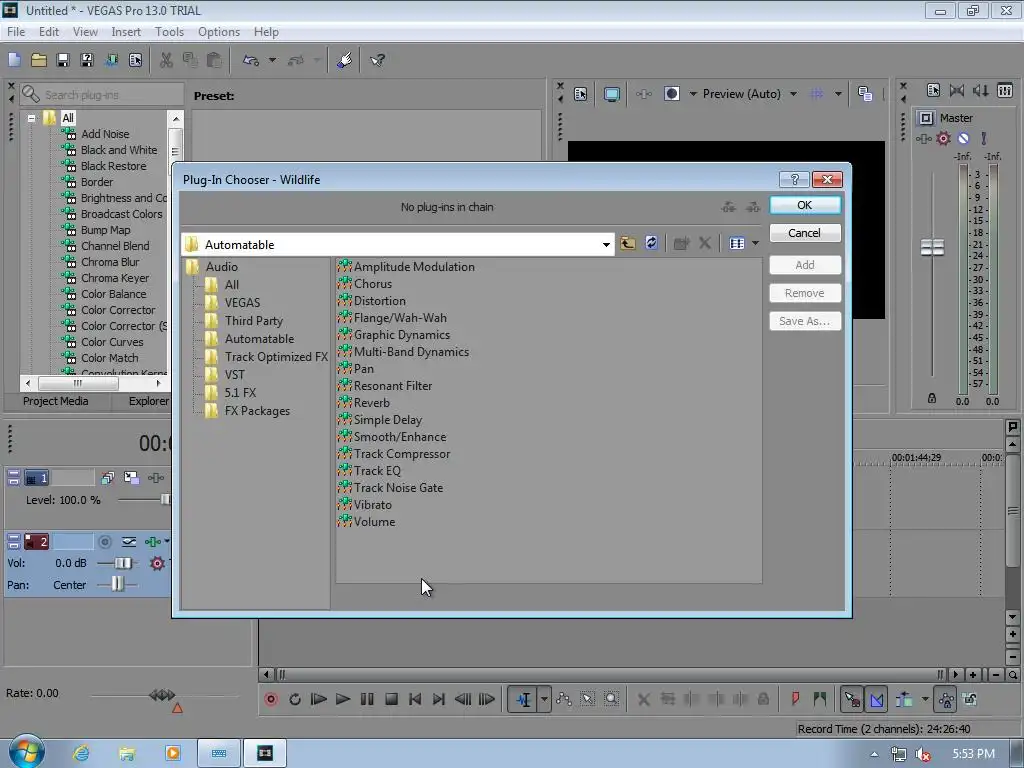Open the Undo history dropdown arrow
The height and width of the screenshot is (768, 1024).
[x=272, y=60]
